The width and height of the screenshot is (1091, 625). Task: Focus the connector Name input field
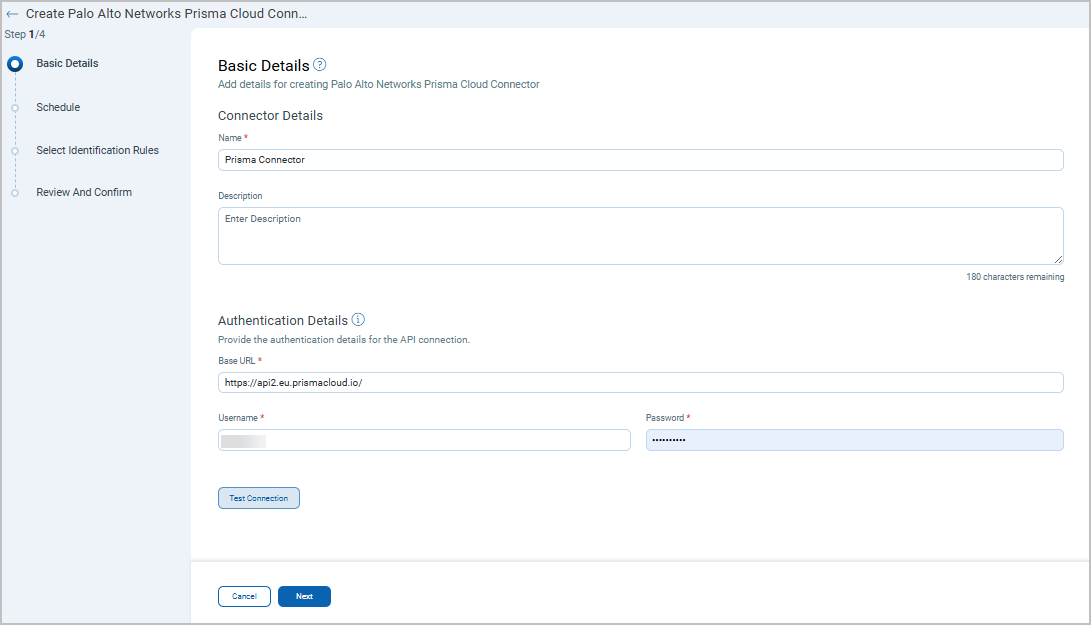[x=640, y=160]
